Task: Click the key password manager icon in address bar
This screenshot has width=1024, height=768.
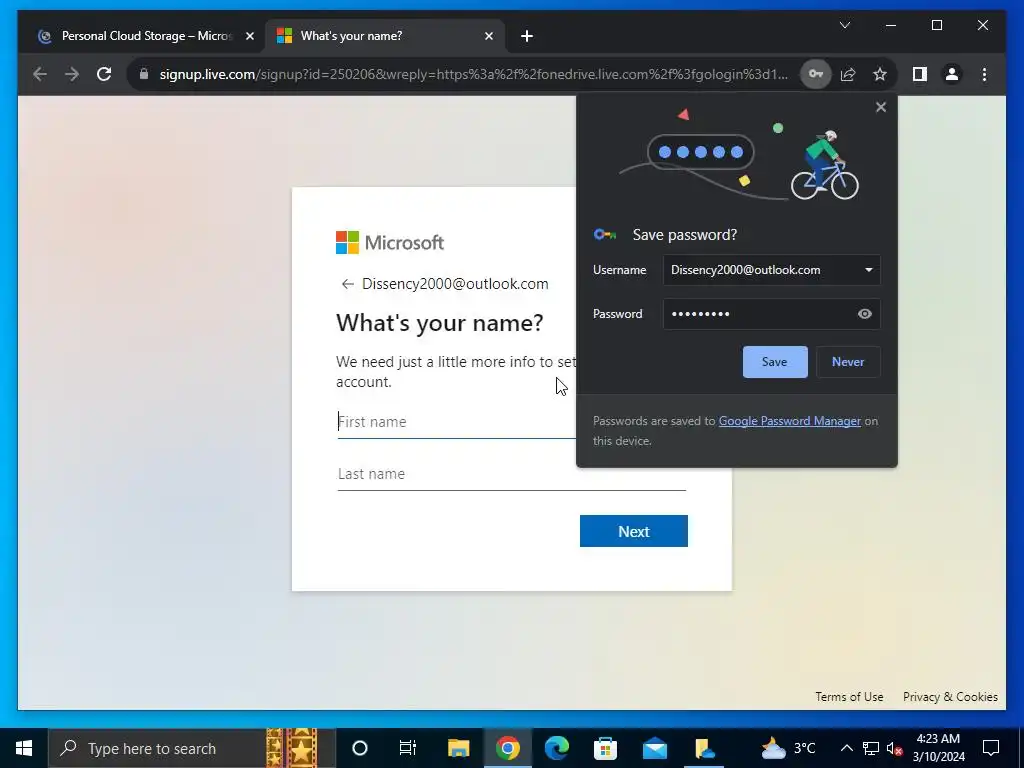Action: (816, 74)
